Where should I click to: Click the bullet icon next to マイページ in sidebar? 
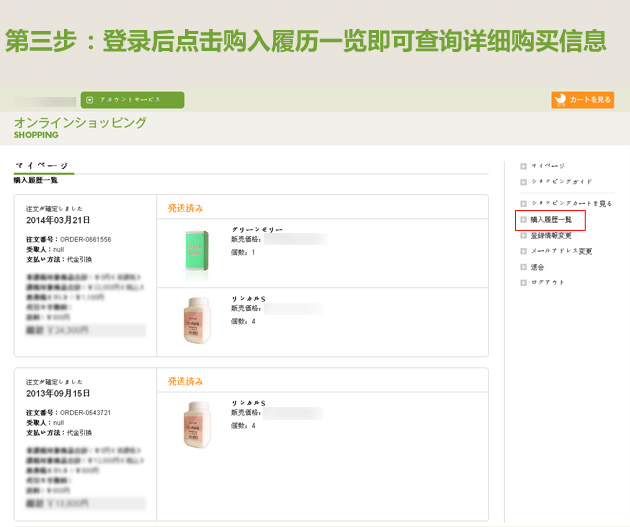[x=523, y=166]
